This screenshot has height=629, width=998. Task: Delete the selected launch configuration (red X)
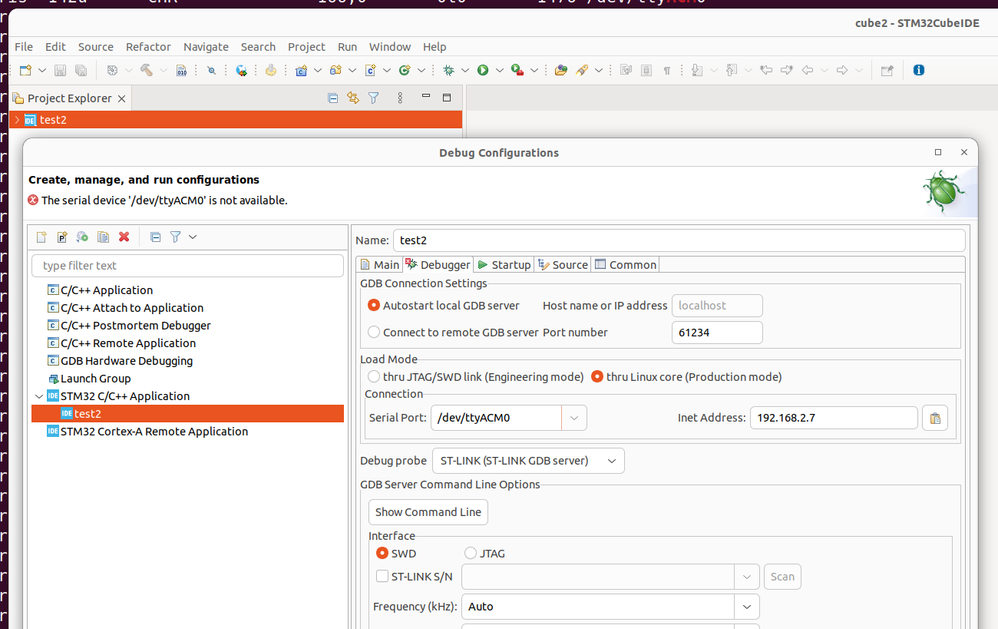pos(124,237)
